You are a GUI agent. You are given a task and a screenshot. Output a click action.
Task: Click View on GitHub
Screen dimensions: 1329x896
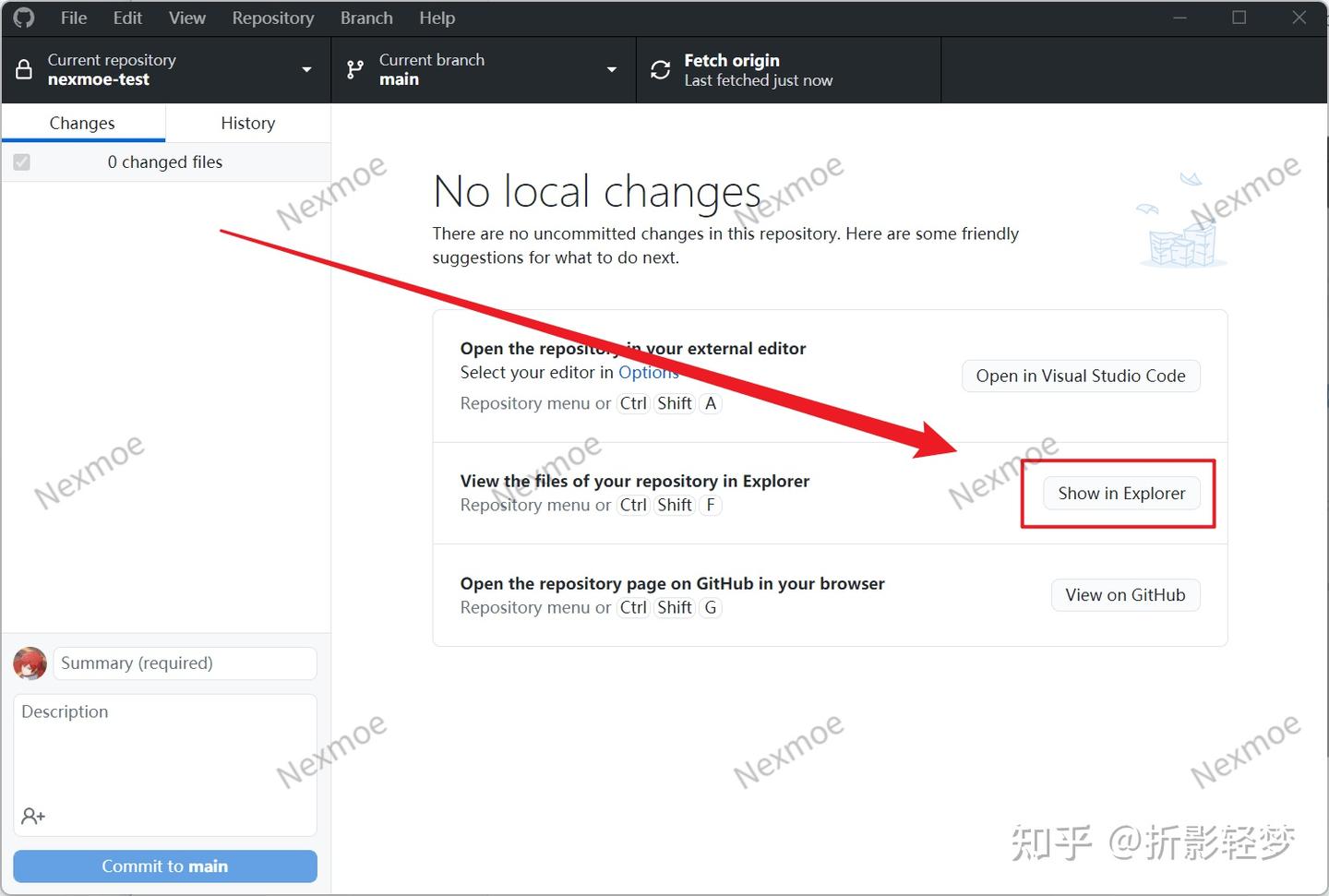point(1125,594)
